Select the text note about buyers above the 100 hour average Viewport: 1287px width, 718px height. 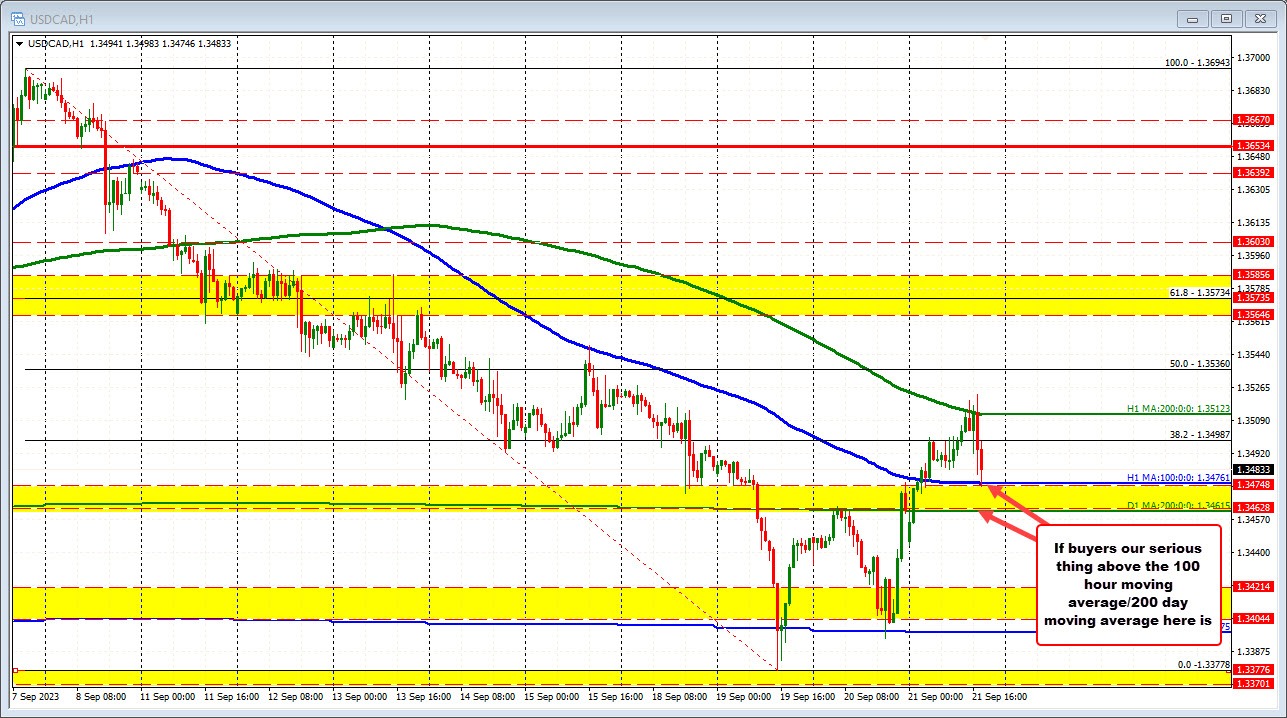click(1126, 584)
